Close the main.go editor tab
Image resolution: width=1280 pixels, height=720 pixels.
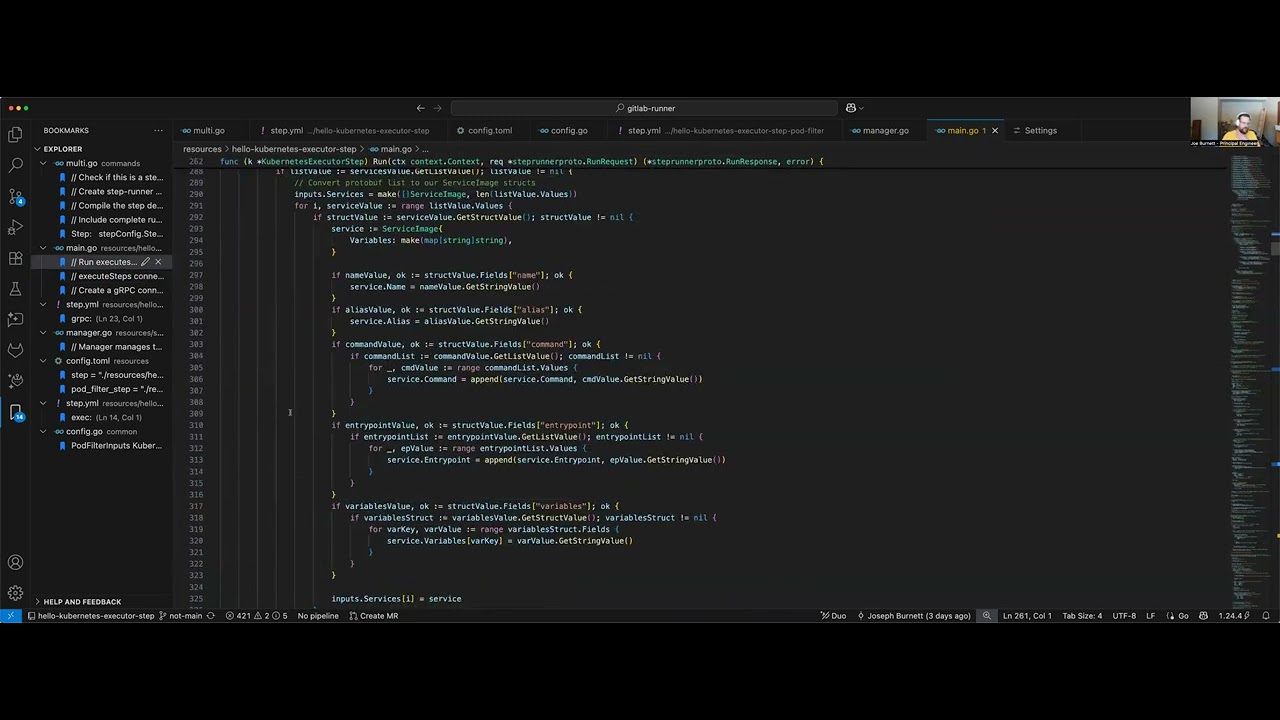[x=995, y=130]
